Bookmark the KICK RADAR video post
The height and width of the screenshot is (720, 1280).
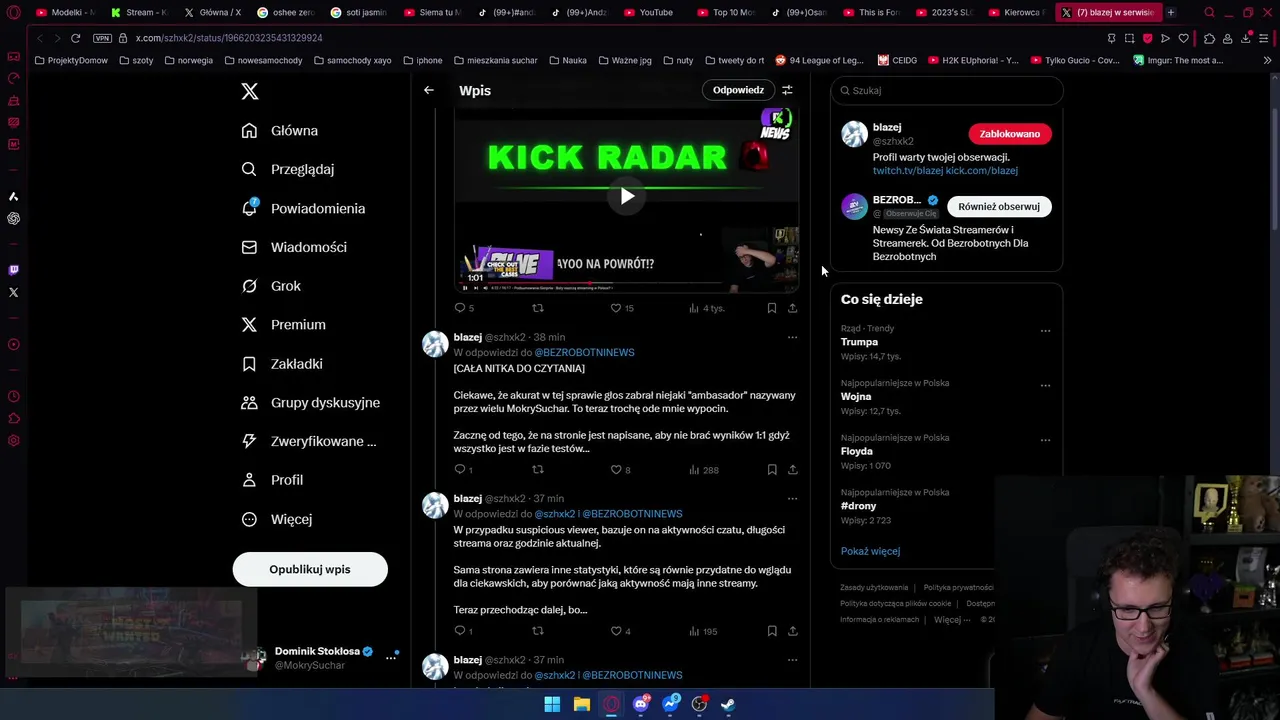tap(771, 308)
